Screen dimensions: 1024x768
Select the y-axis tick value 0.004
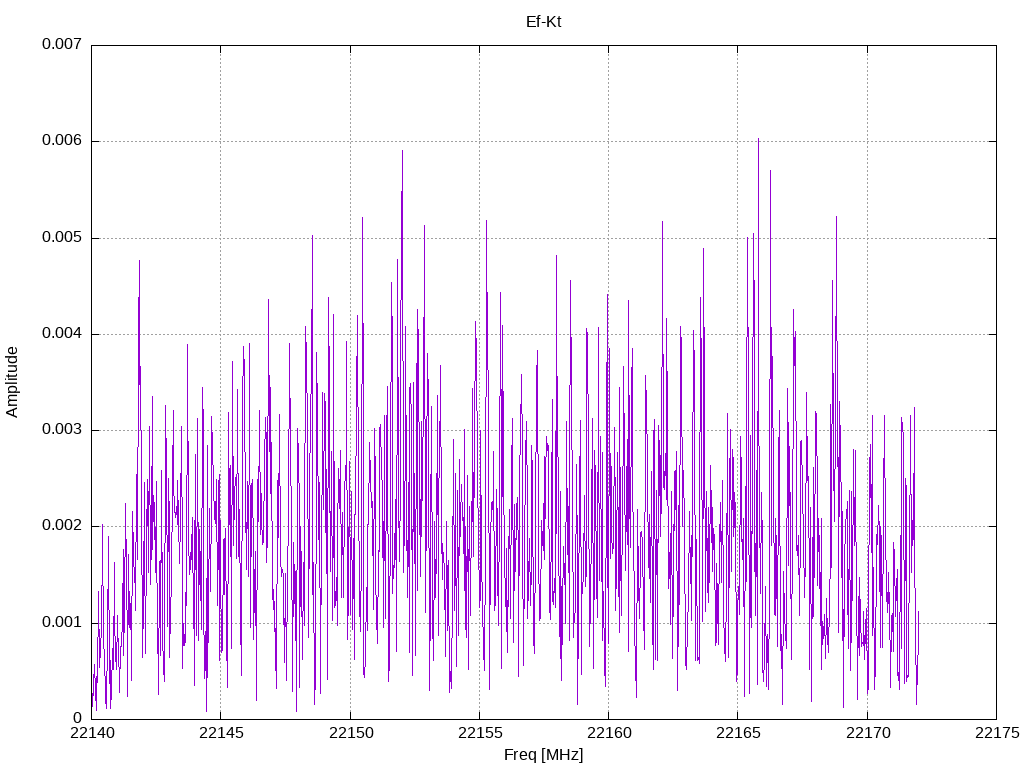click(62, 334)
